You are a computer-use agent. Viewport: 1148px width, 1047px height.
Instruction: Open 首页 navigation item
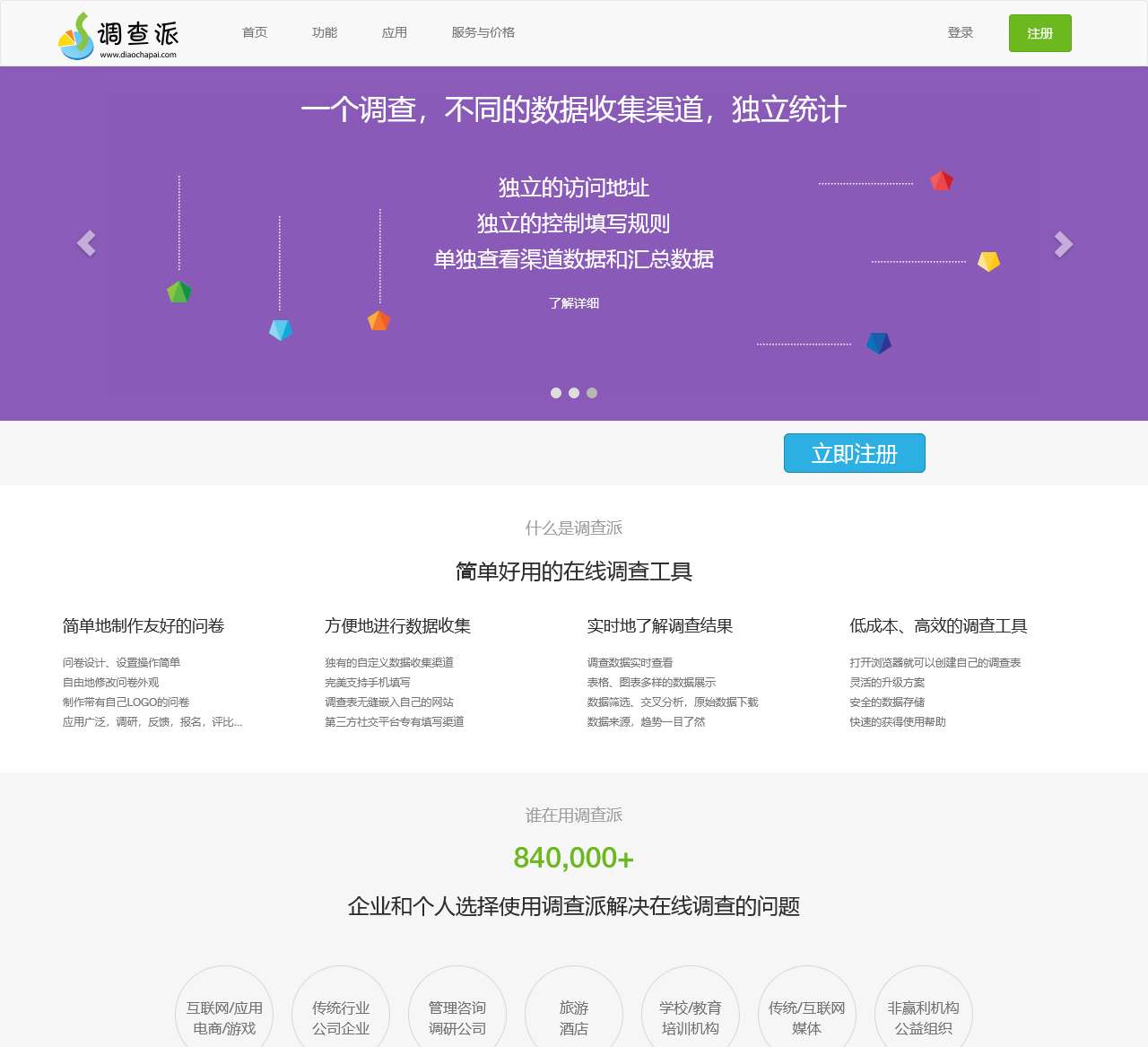(x=255, y=32)
